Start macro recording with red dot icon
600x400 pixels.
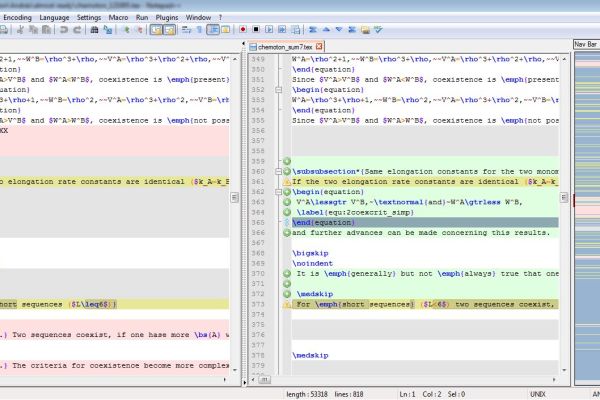click(243, 30)
